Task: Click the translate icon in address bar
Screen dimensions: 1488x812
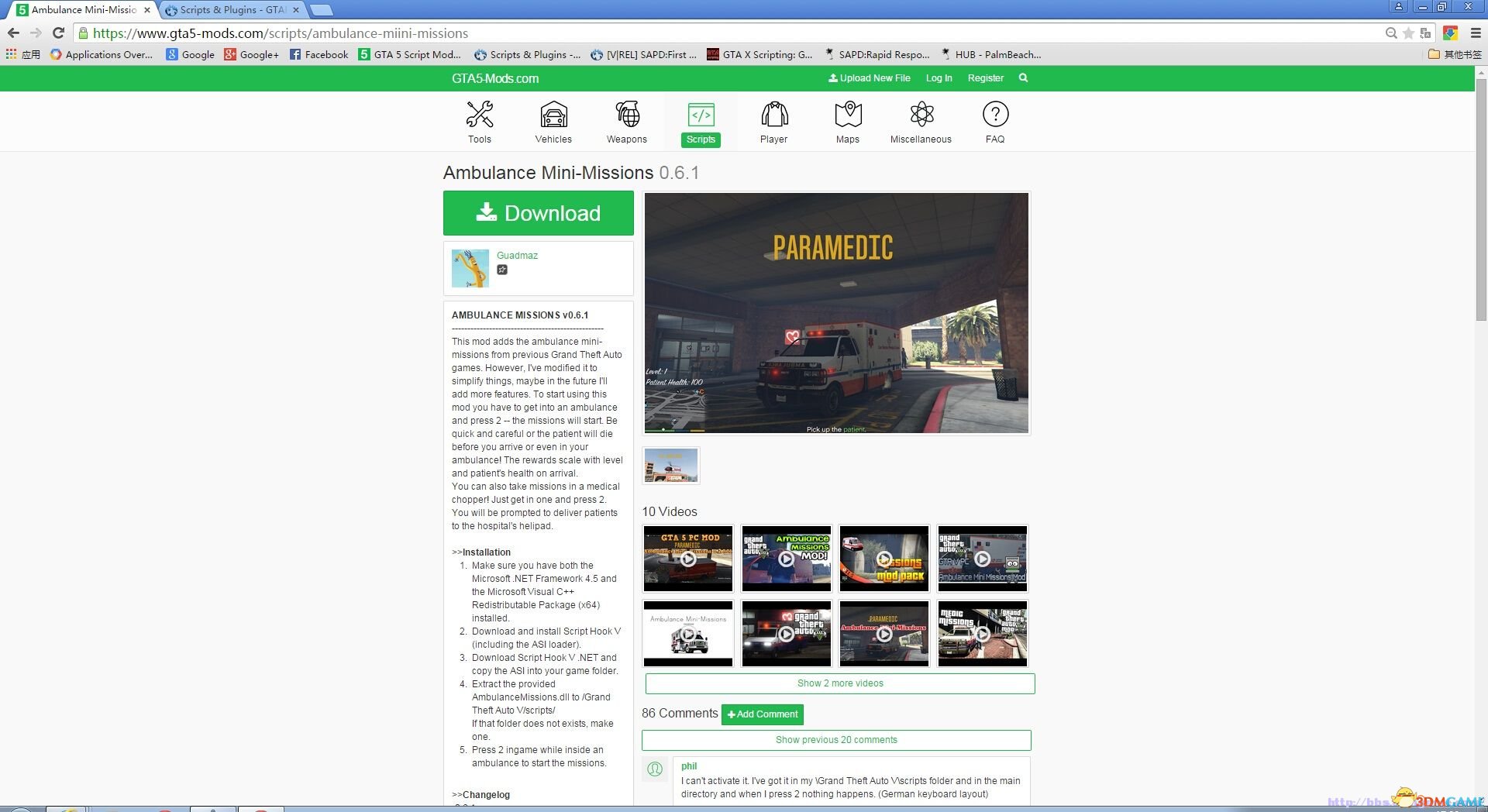Action: tap(1425, 33)
